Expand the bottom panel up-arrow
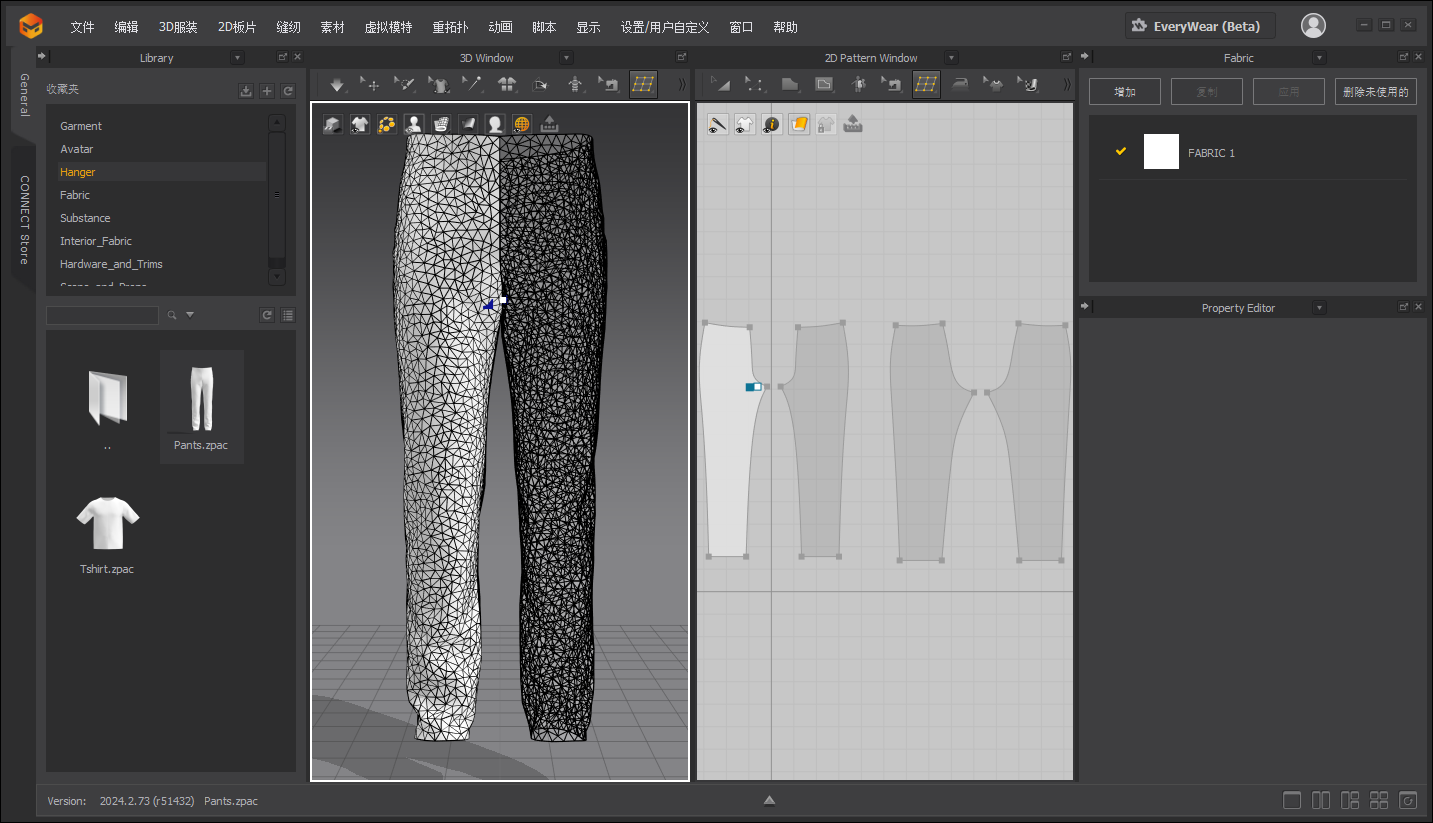 pyautogui.click(x=769, y=800)
